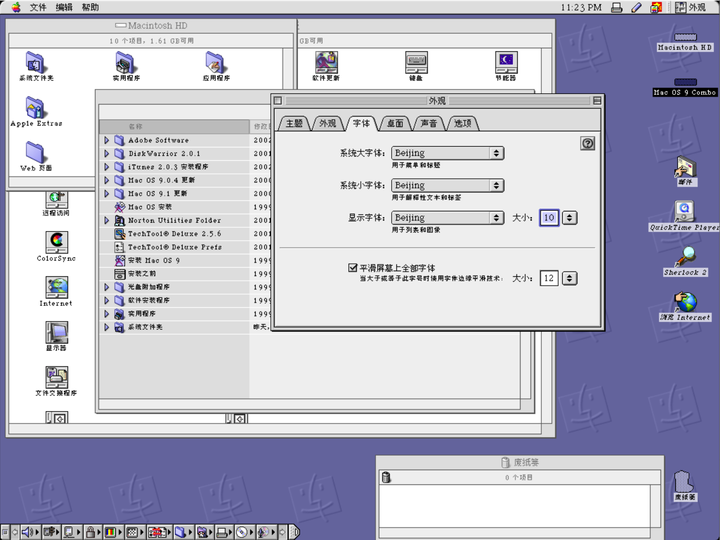Viewport: 720px width, 540px height.
Task: Open the 系统大字体 font dropdown
Action: coord(448,153)
